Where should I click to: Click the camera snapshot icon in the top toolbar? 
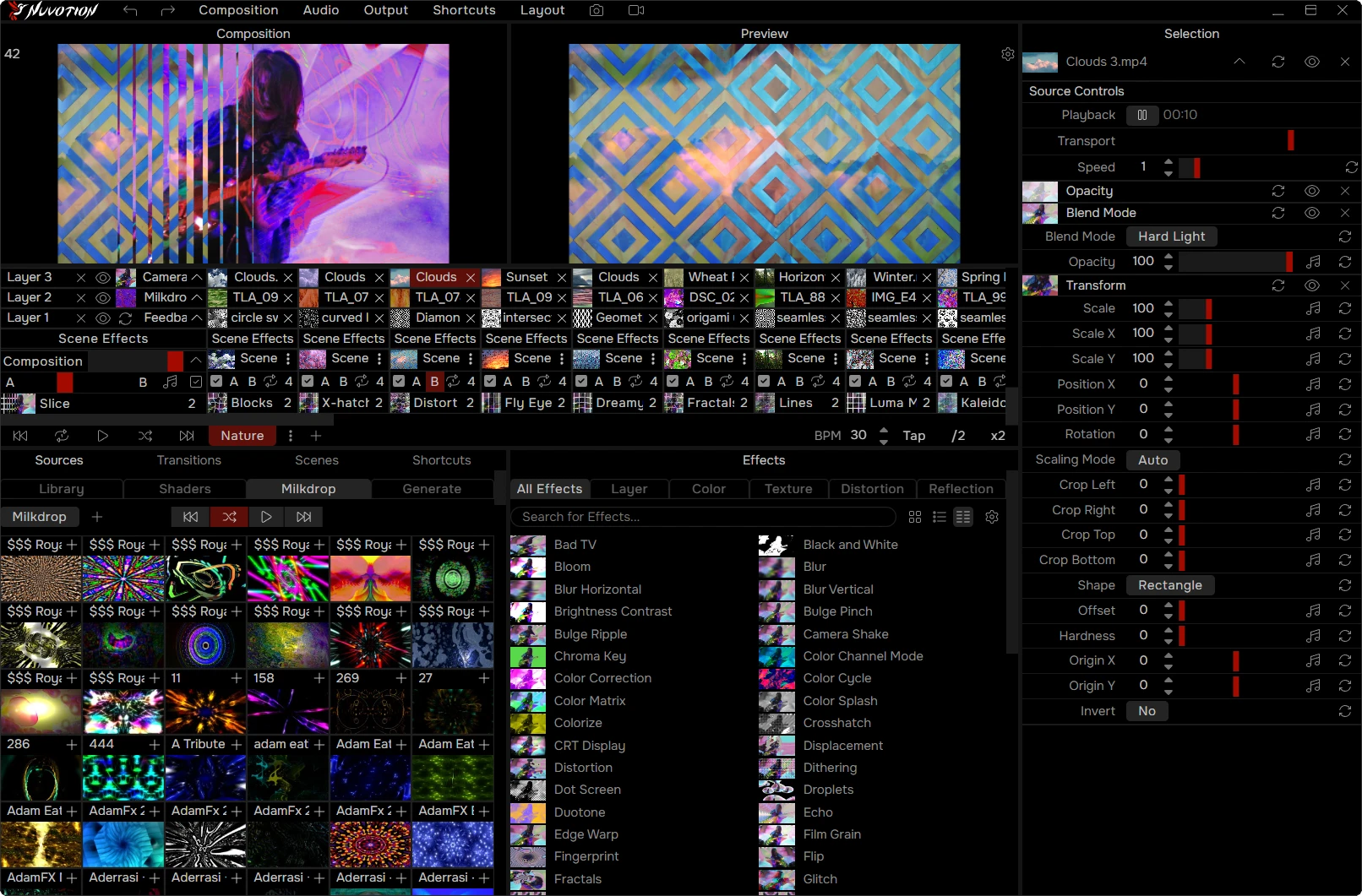coord(597,10)
